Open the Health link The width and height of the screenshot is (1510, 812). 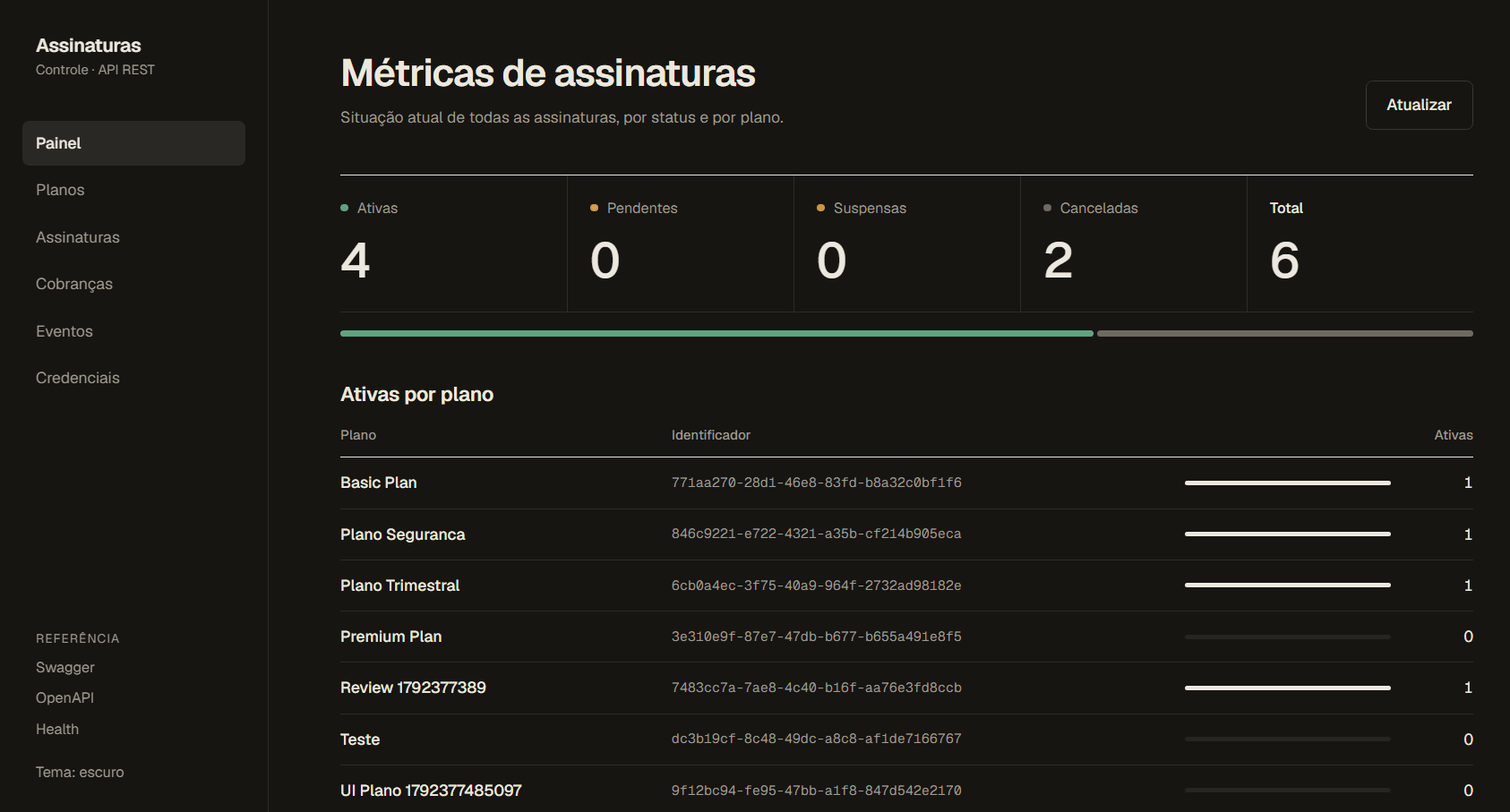pyautogui.click(x=57, y=730)
